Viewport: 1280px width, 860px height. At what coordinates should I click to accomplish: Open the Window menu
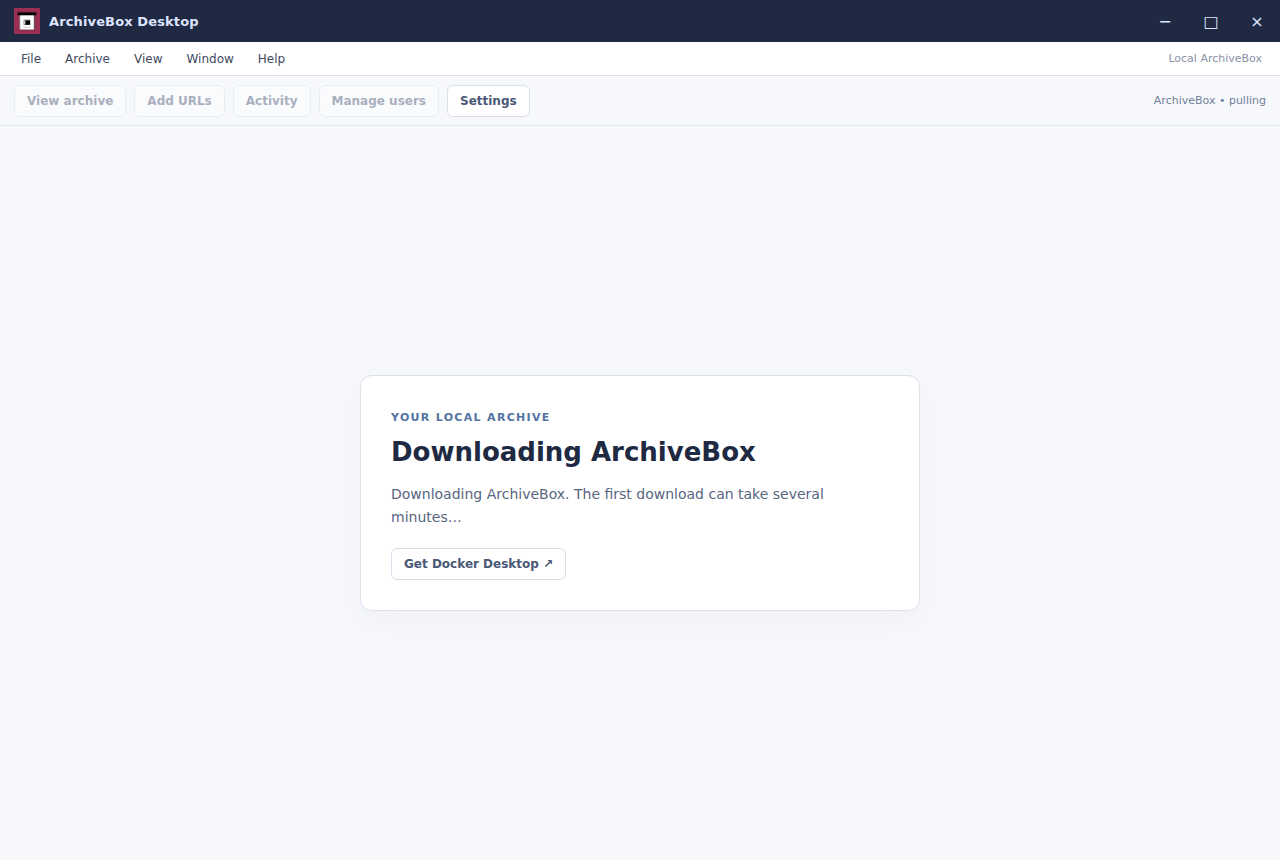210,59
